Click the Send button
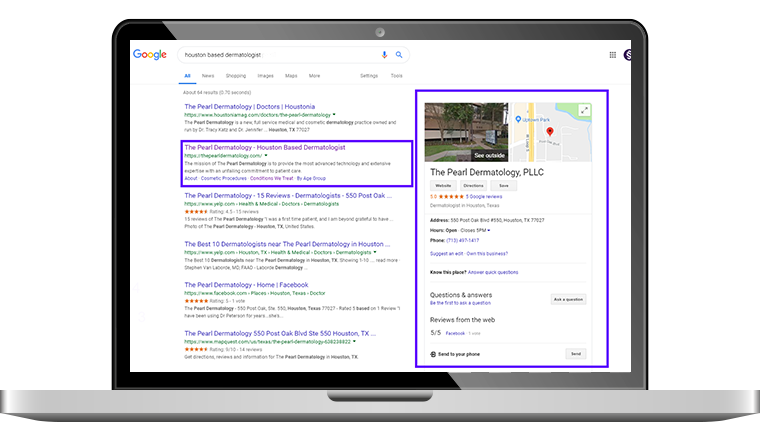Image resolution: width=760 pixels, height=422 pixels. (575, 354)
